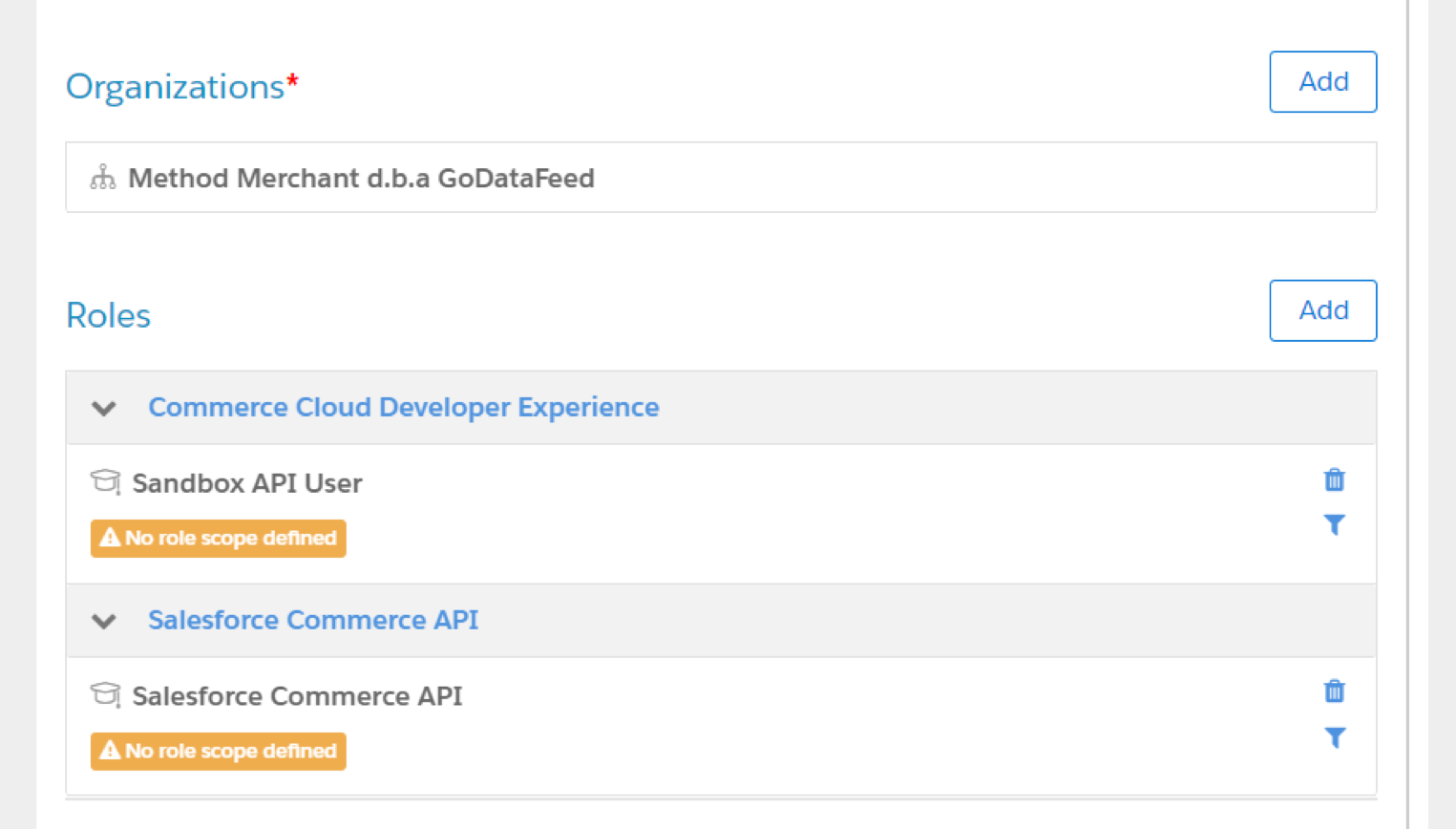Click Add button next to Organizations
Image resolution: width=1456 pixels, height=829 pixels.
pos(1322,82)
